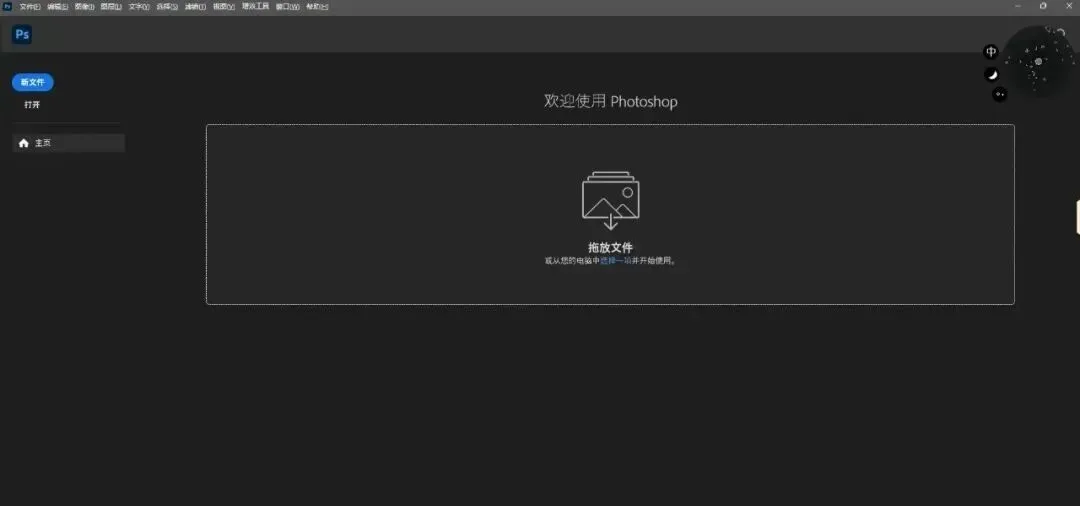This screenshot has width=1080, height=506.
Task: Toggle the 中 input language floating icon
Action: pyautogui.click(x=990, y=52)
